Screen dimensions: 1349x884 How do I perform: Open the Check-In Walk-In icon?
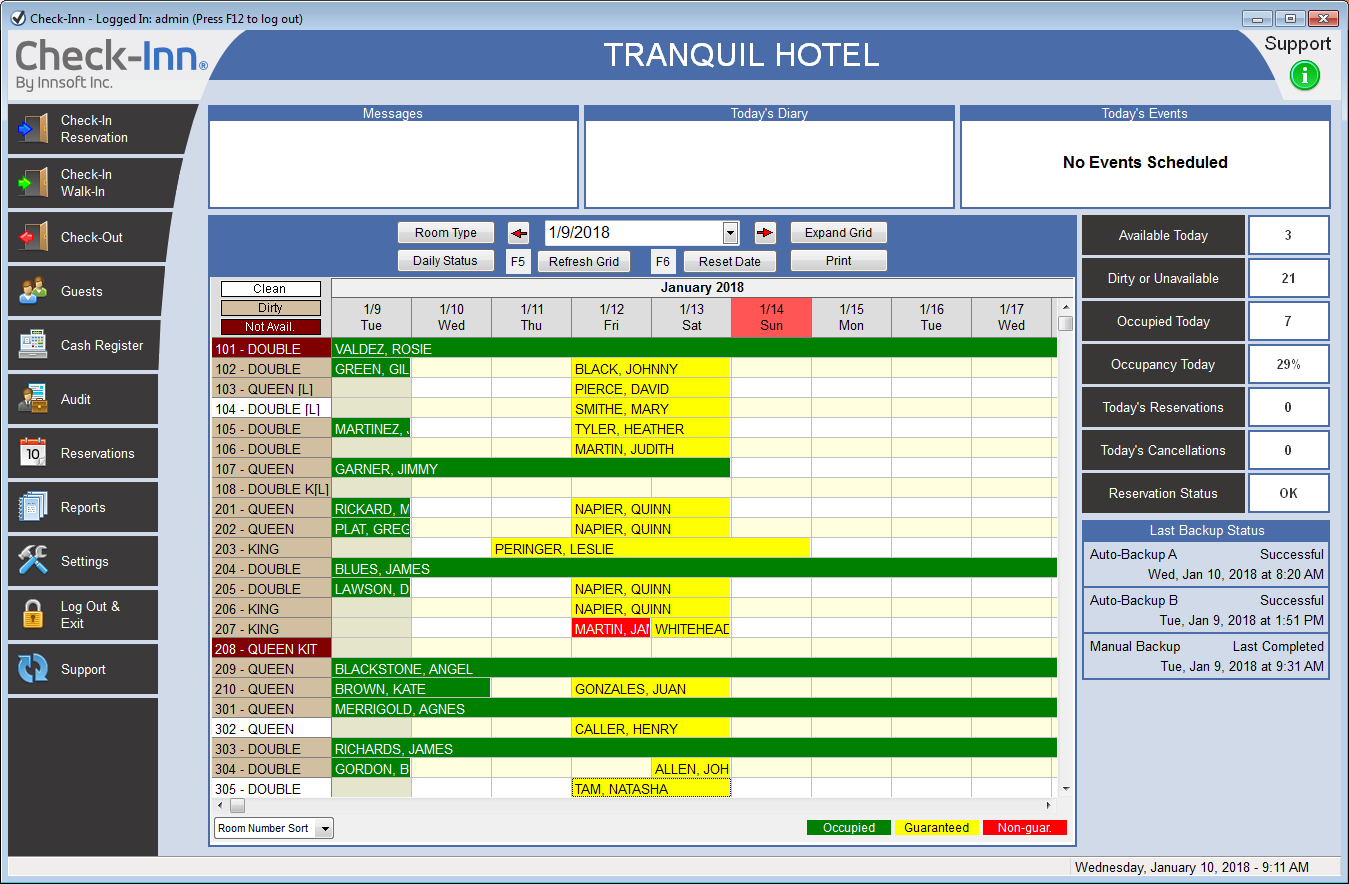[x=33, y=183]
